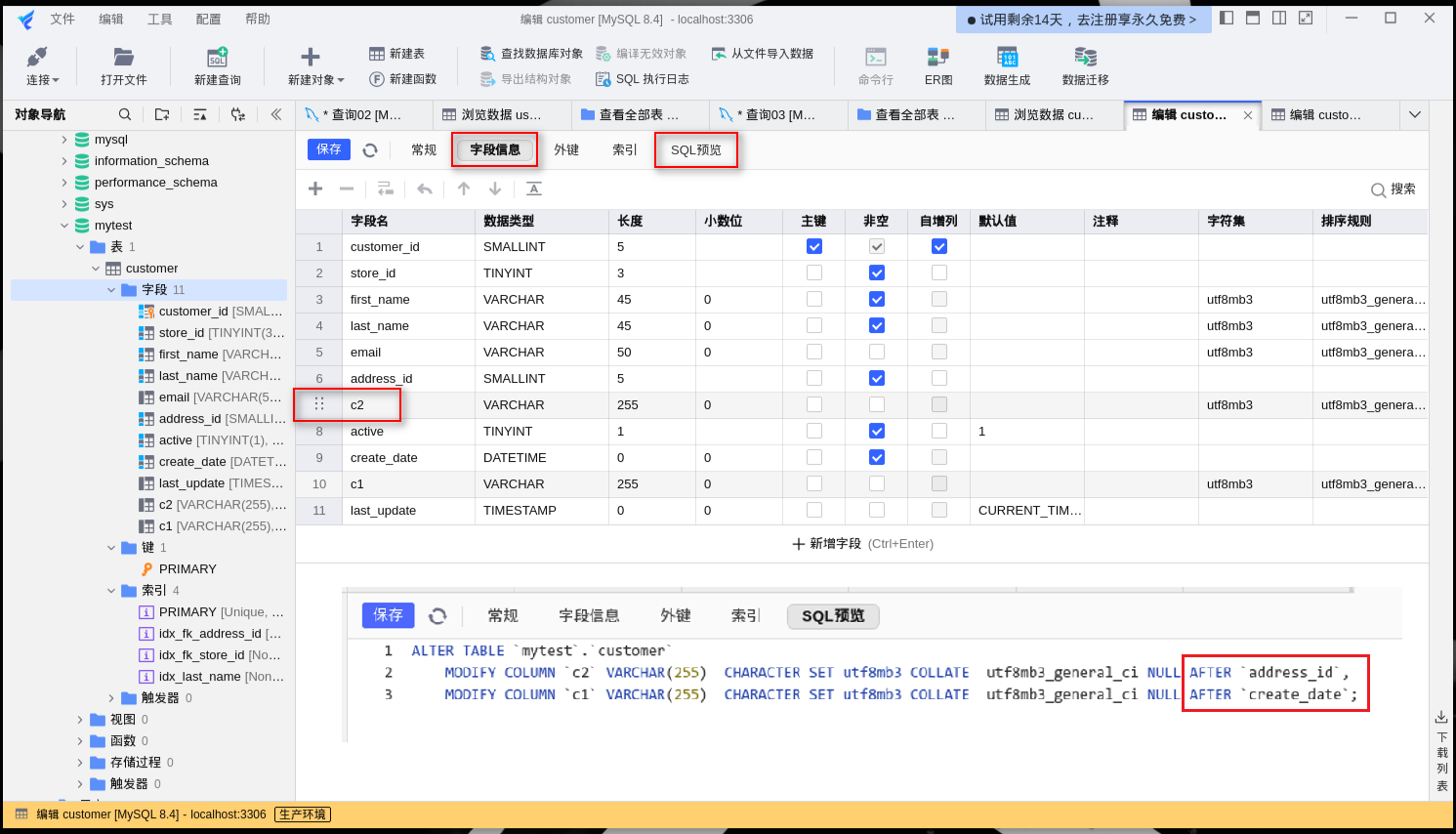
Task: Open the 数据生成 (data generation) tool
Action: [1007, 65]
